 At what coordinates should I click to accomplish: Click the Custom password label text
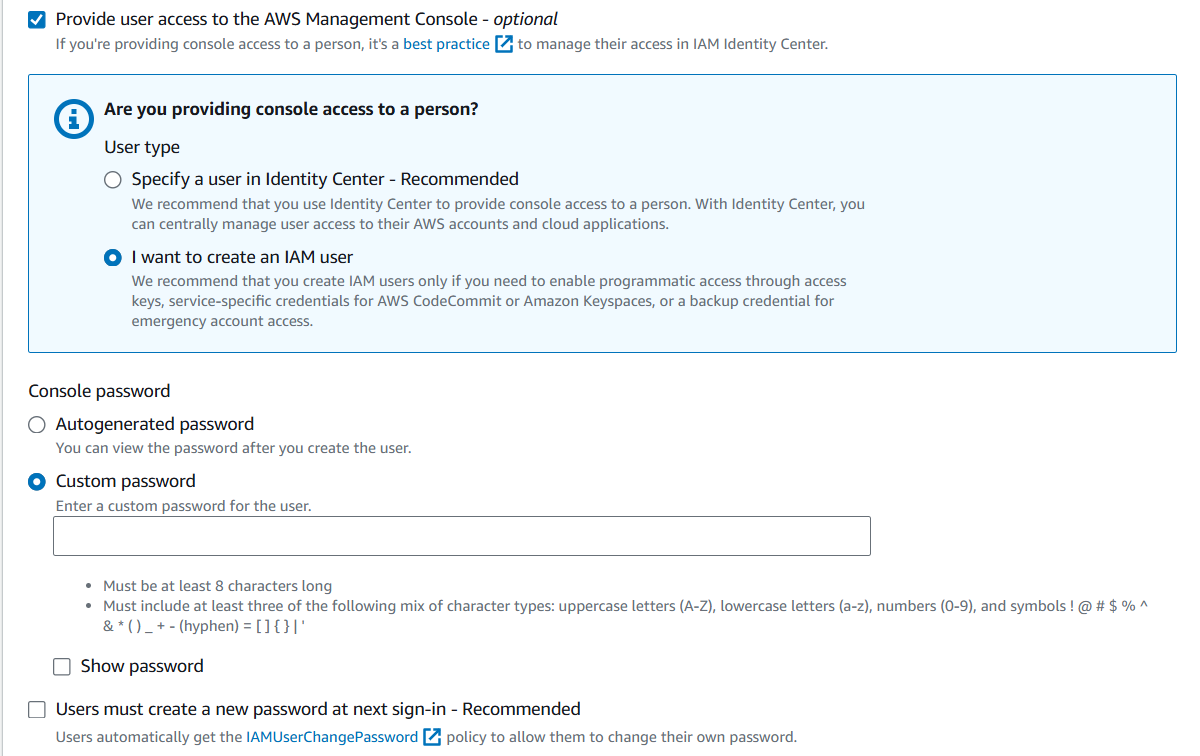[126, 481]
